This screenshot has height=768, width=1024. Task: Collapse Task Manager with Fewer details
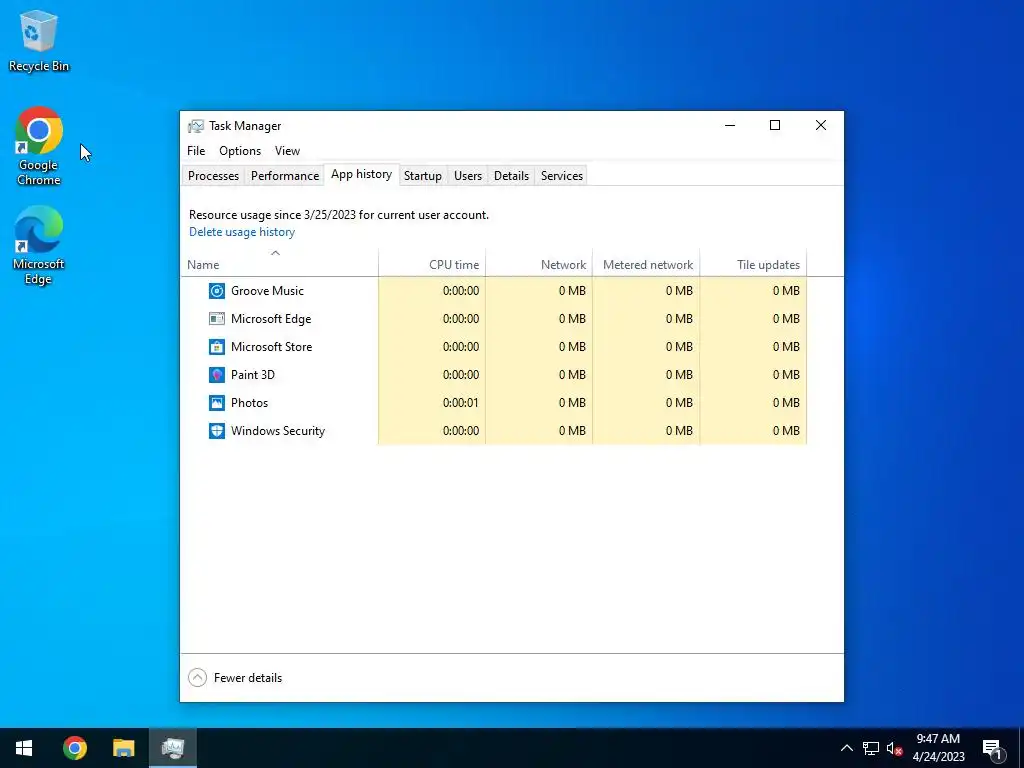pyautogui.click(x=235, y=678)
